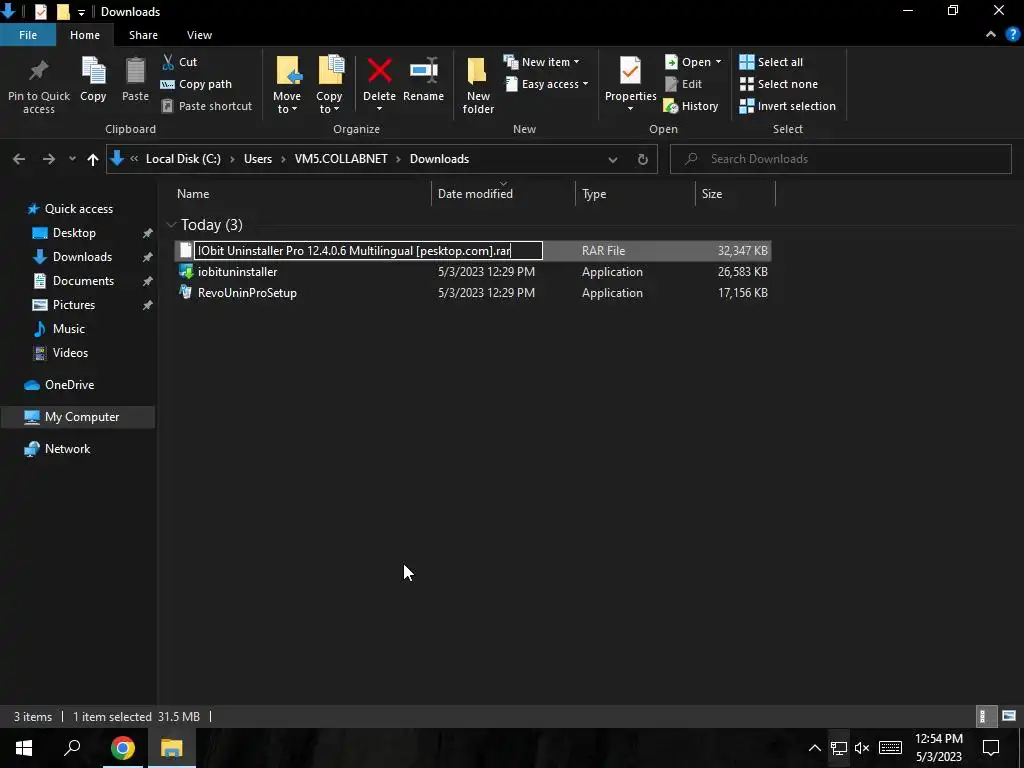Open the Windows Start menu

[x=24, y=748]
